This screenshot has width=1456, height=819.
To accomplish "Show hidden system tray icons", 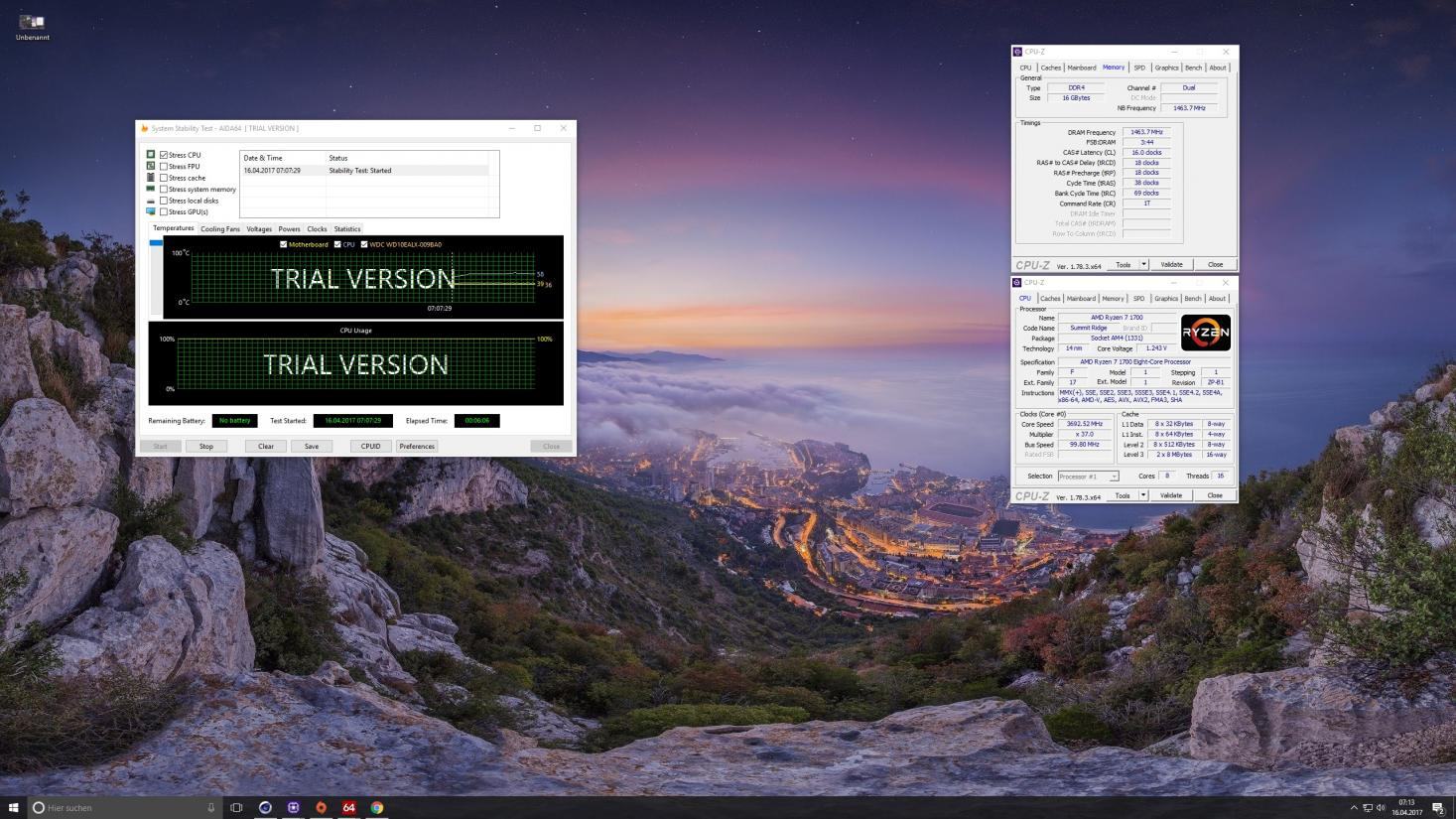I will (x=1354, y=807).
